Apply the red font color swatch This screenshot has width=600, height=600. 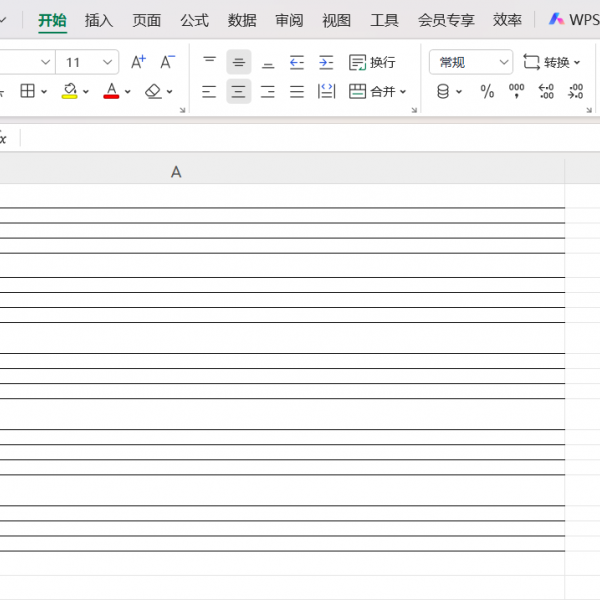pyautogui.click(x=111, y=92)
